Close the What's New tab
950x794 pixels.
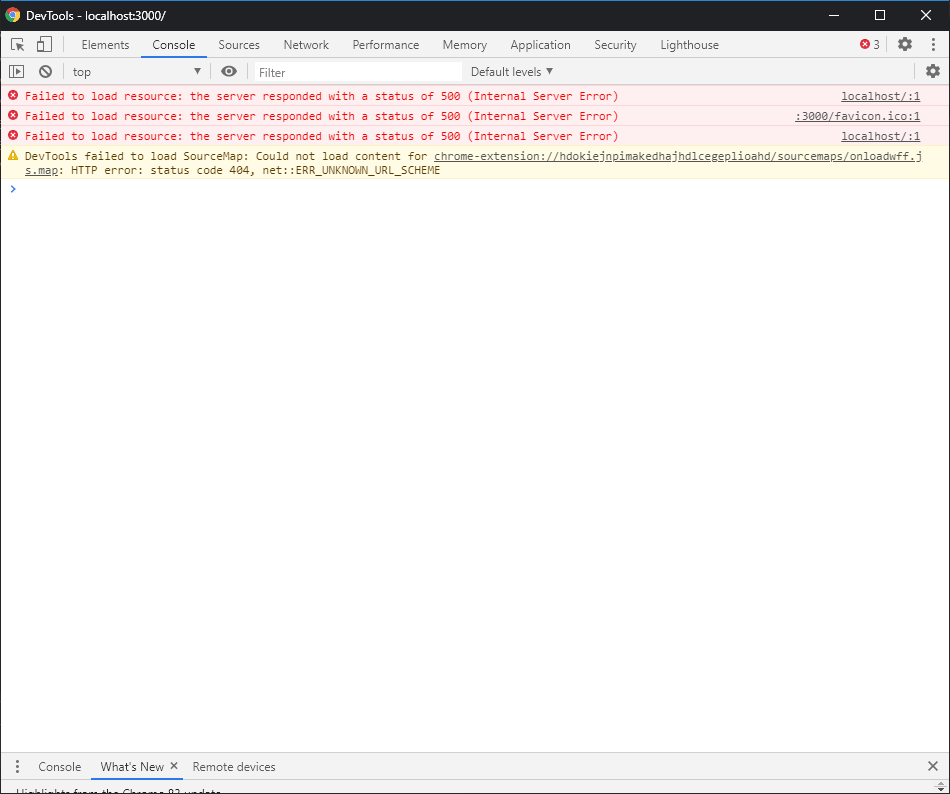[x=174, y=767]
